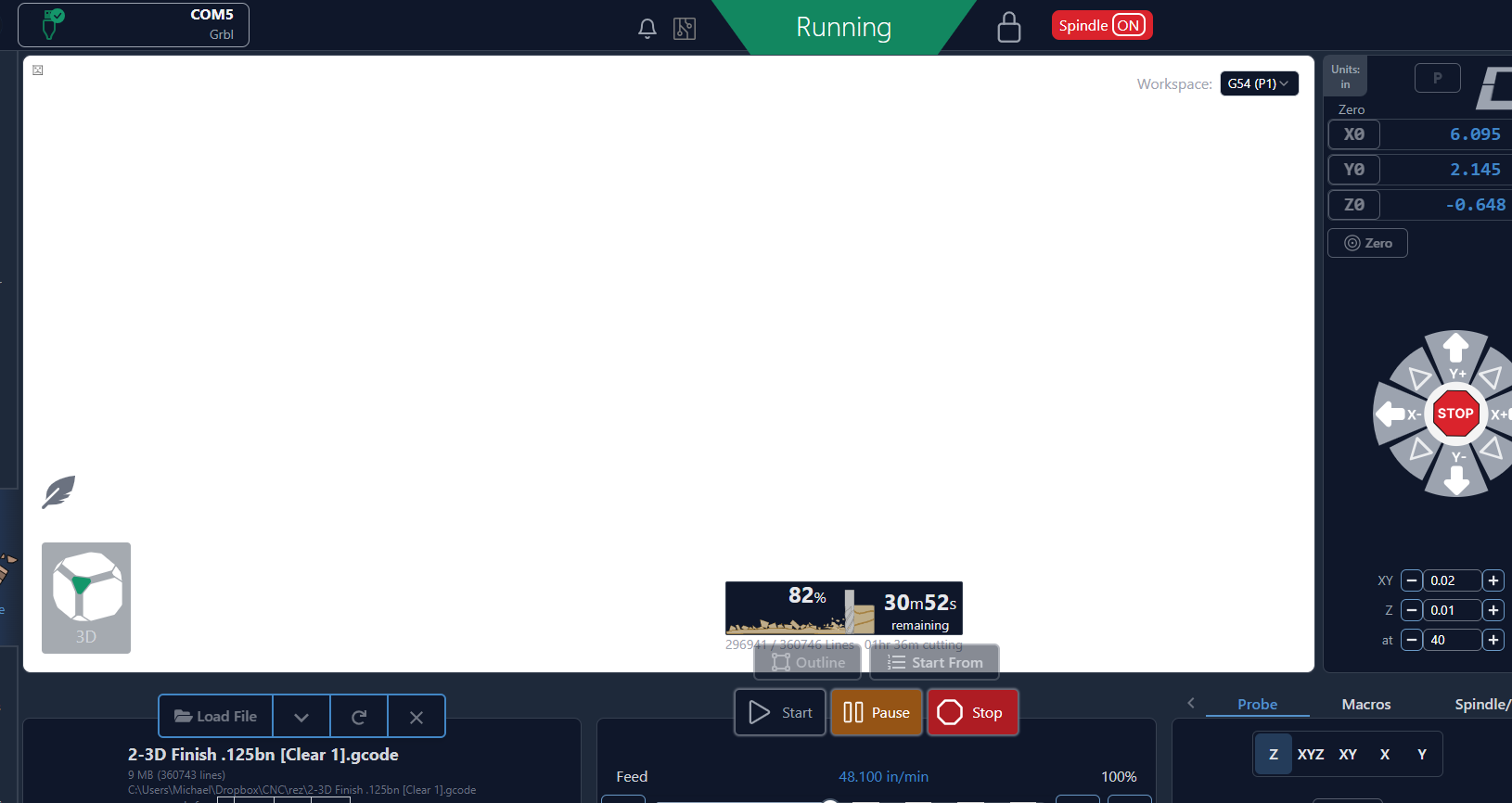
Task: Open the G54 workspace dropdown
Action: click(1258, 83)
